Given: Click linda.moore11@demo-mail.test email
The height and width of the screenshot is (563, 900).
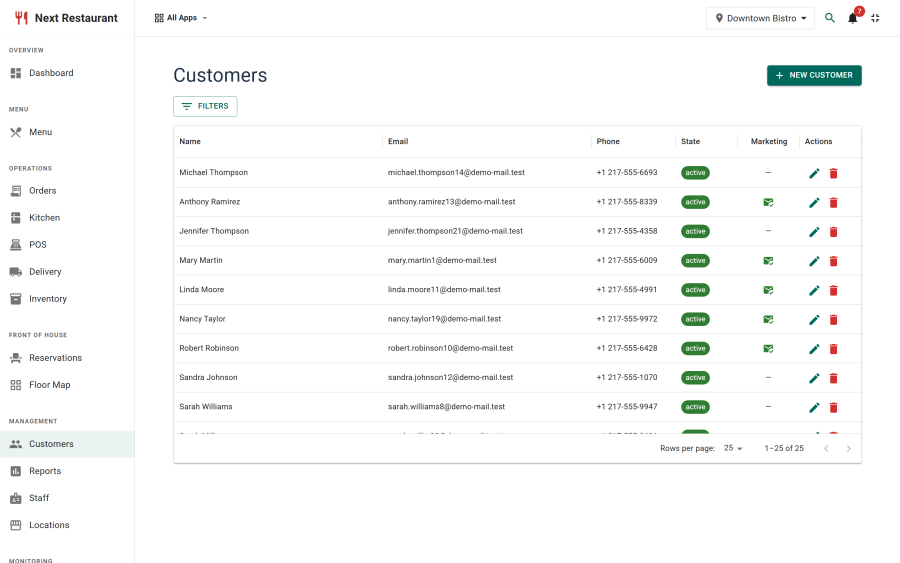Looking at the screenshot, I should tap(444, 289).
